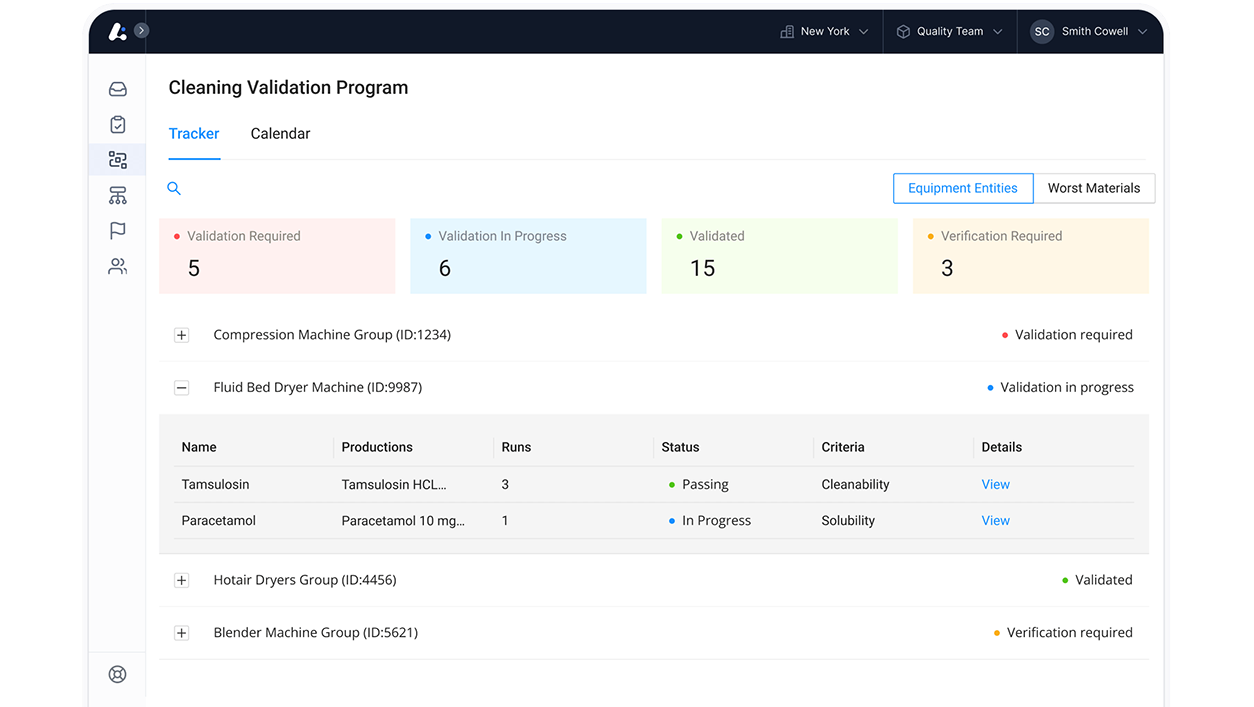Click the hierarchy chart icon in the sidebar

point(117,195)
